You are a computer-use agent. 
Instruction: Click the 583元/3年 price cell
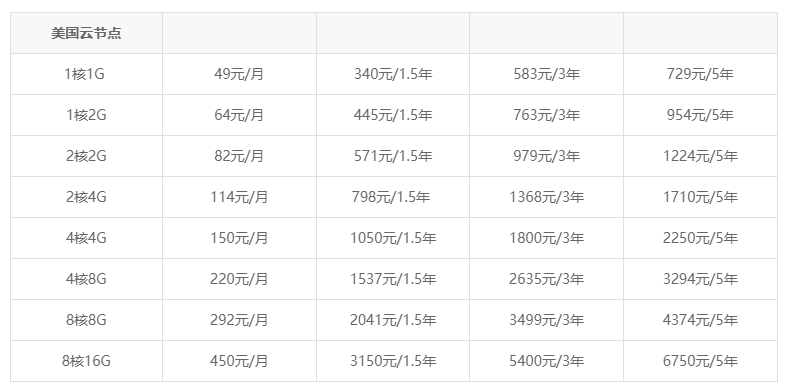pos(546,74)
